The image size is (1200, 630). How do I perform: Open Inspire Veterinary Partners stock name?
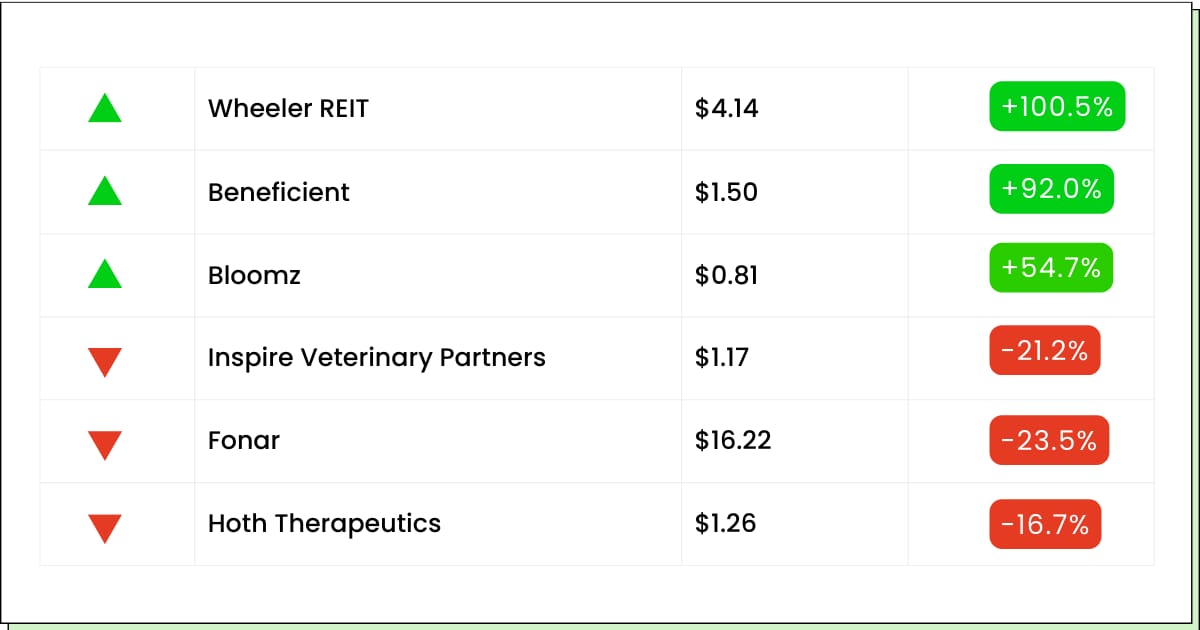pyautogui.click(x=377, y=358)
